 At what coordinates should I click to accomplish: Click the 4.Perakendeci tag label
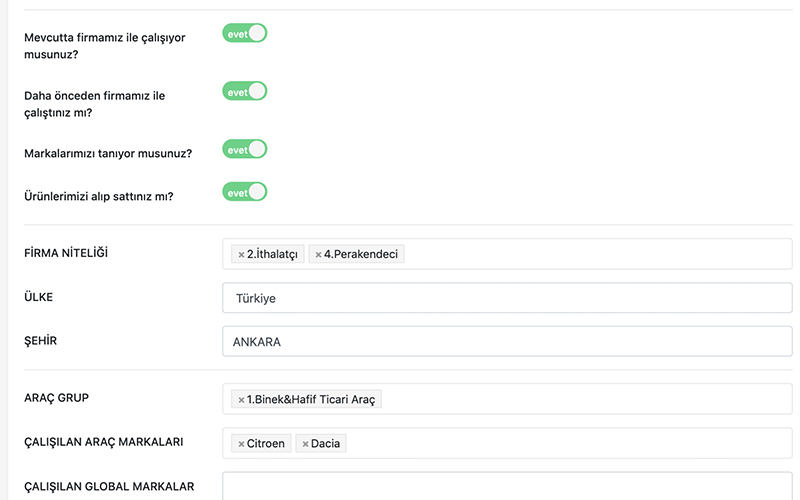(x=361, y=255)
